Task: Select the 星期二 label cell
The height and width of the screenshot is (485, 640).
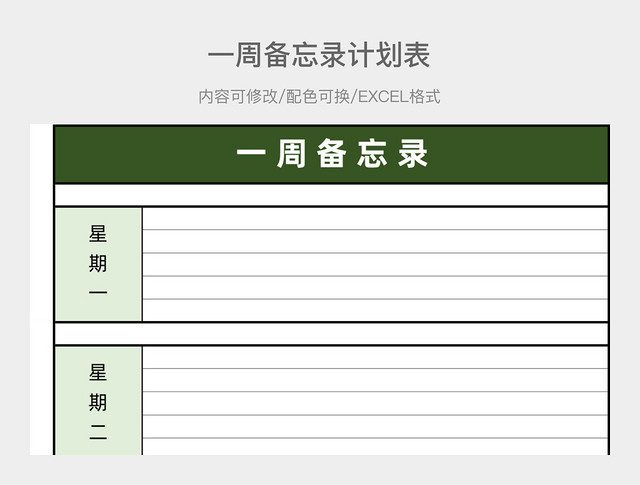Action: (98, 400)
